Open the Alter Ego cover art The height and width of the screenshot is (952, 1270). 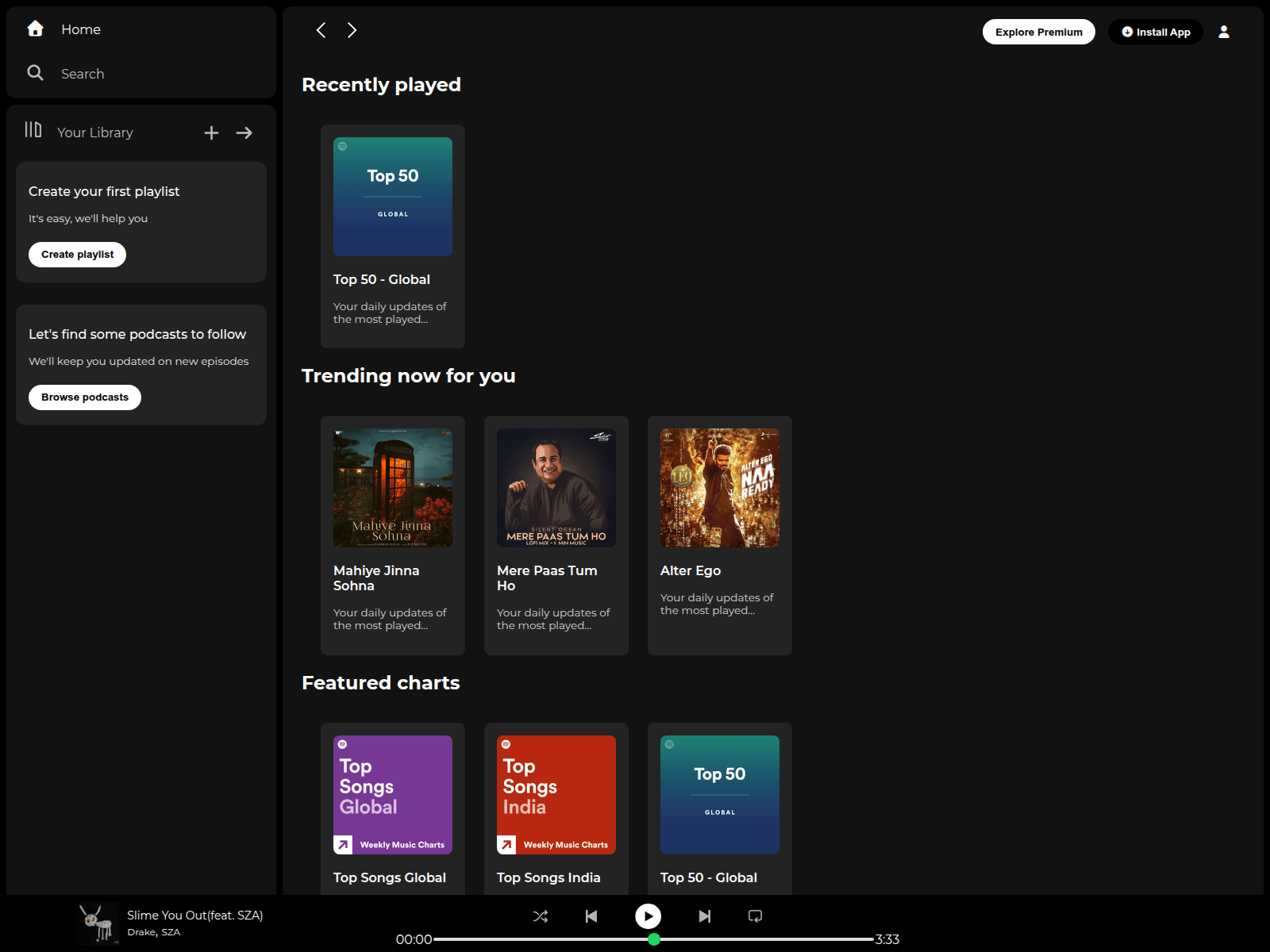point(720,488)
